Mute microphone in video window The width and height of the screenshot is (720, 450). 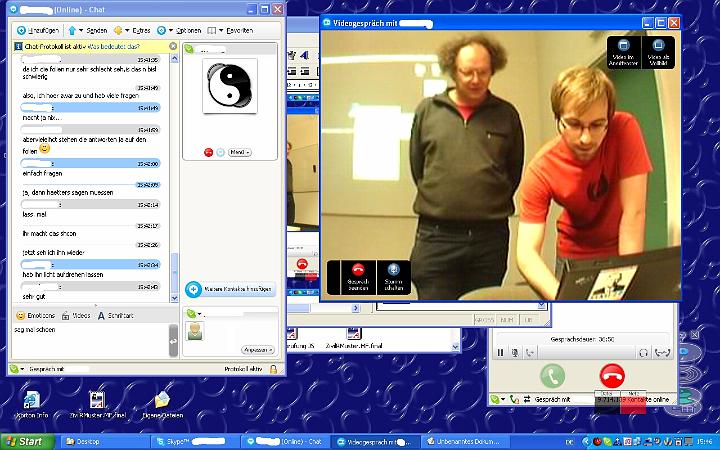pyautogui.click(x=394, y=277)
